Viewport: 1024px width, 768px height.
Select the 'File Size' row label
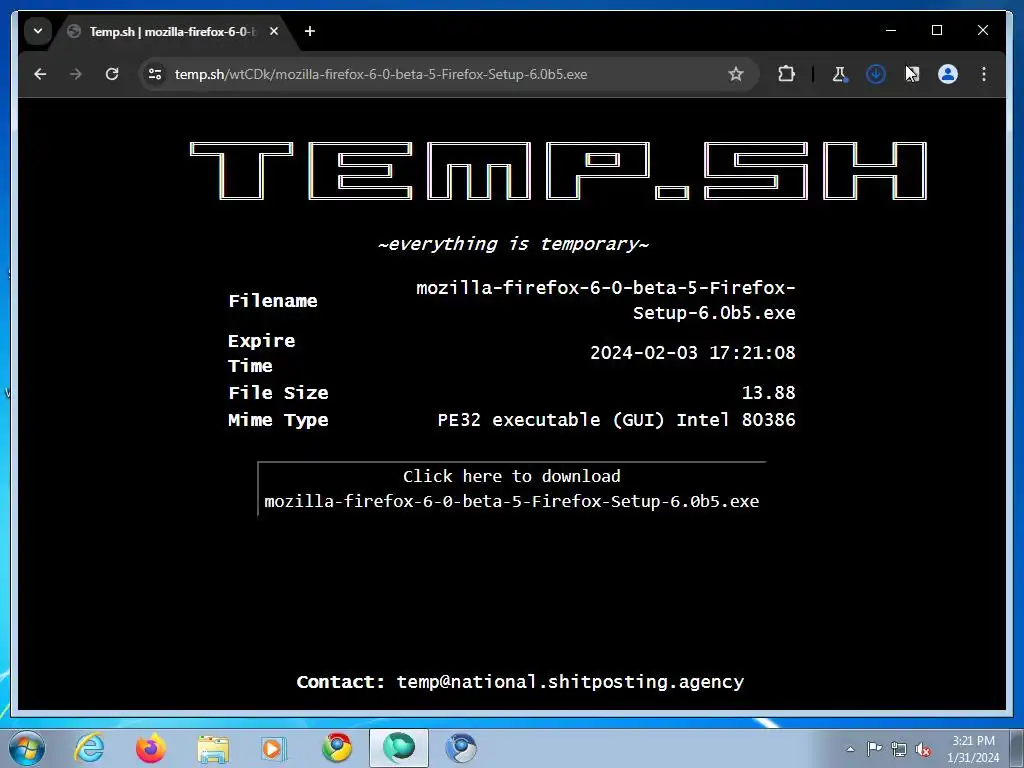click(278, 392)
